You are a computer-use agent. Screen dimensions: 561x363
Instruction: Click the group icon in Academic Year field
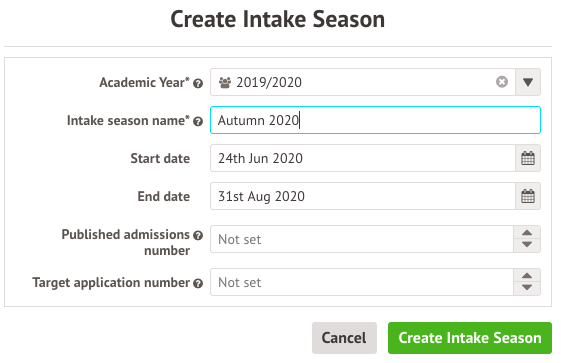(225, 83)
